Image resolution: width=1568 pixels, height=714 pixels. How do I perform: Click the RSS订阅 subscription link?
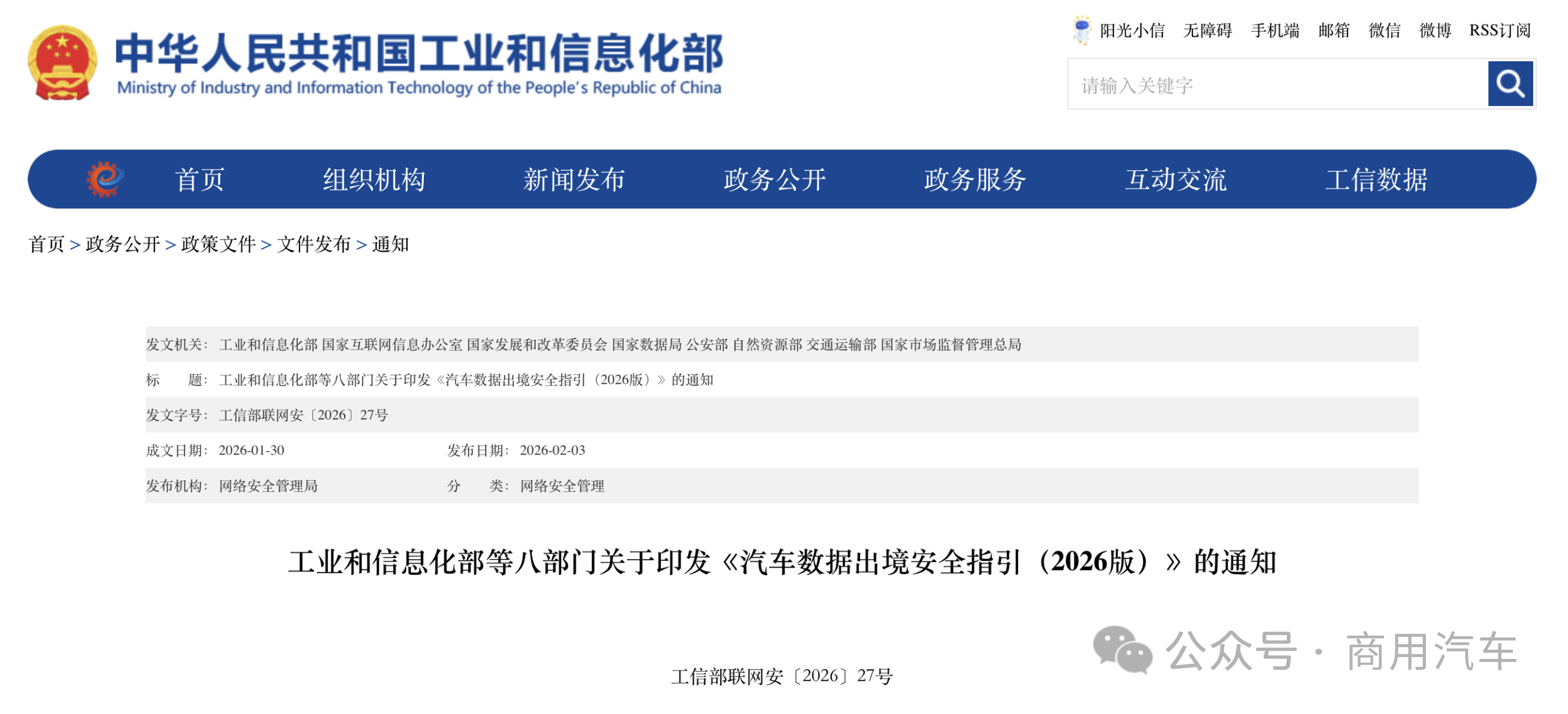tap(1499, 30)
